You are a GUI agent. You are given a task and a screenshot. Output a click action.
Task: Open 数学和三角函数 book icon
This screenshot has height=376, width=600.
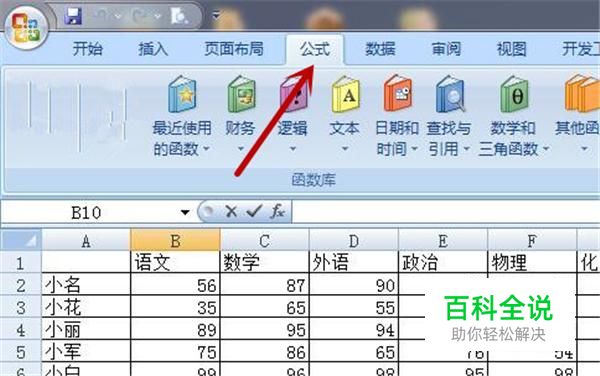[x=514, y=94]
